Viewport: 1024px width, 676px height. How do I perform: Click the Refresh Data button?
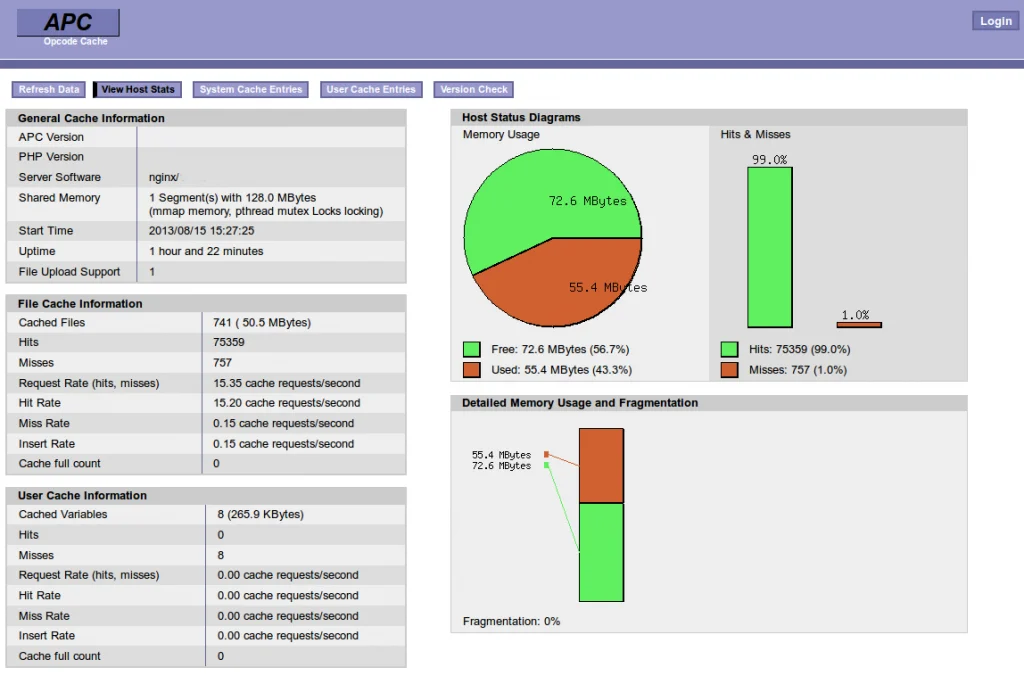click(49, 90)
